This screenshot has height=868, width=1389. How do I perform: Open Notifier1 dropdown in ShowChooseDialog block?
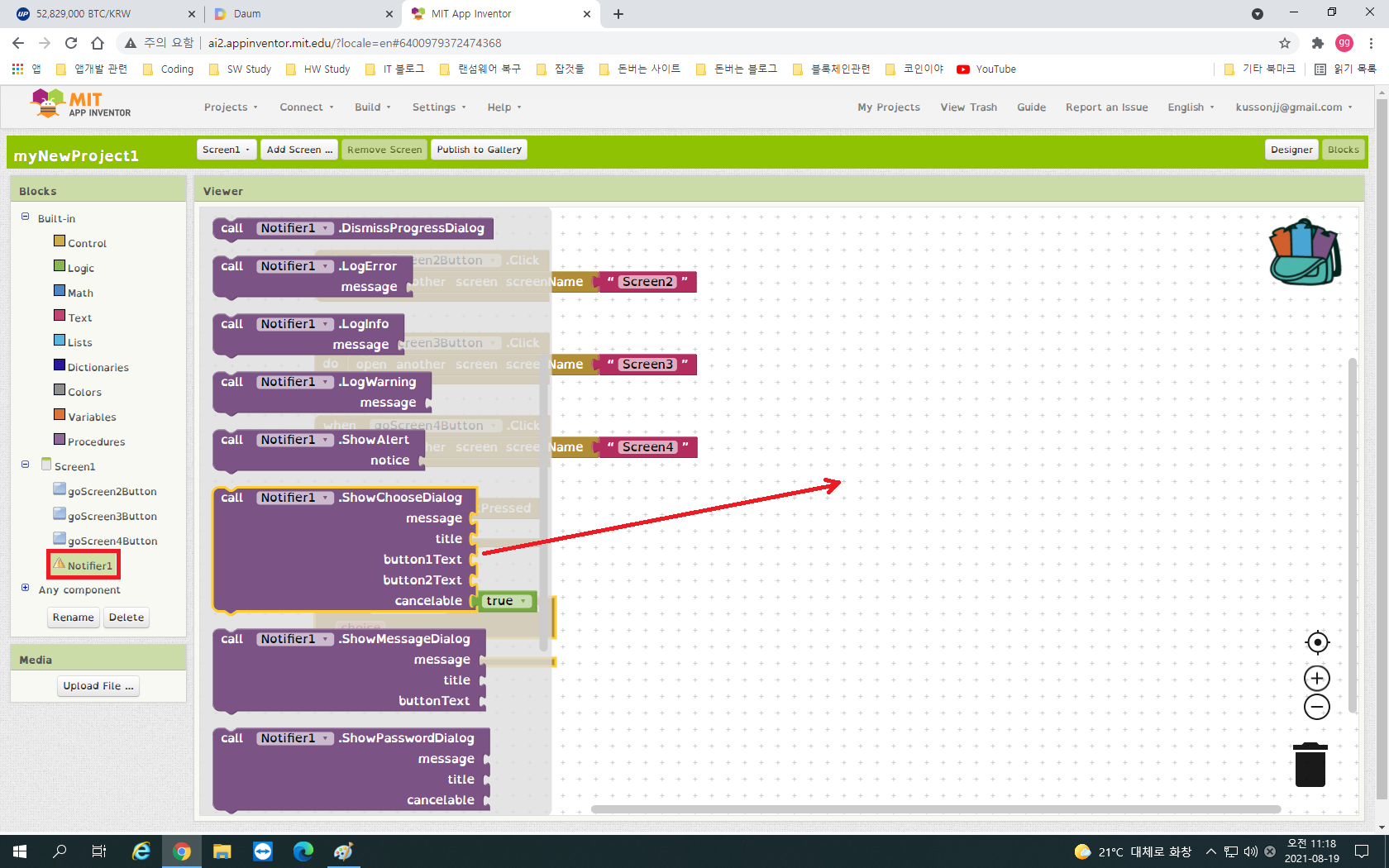pyautogui.click(x=294, y=498)
